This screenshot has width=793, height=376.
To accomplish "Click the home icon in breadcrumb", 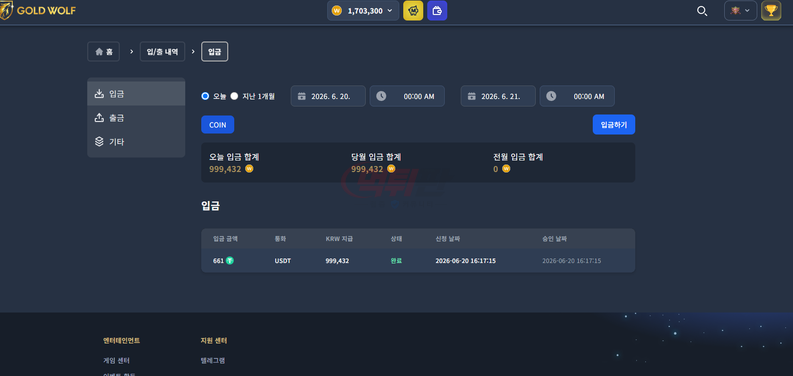I will [99, 52].
